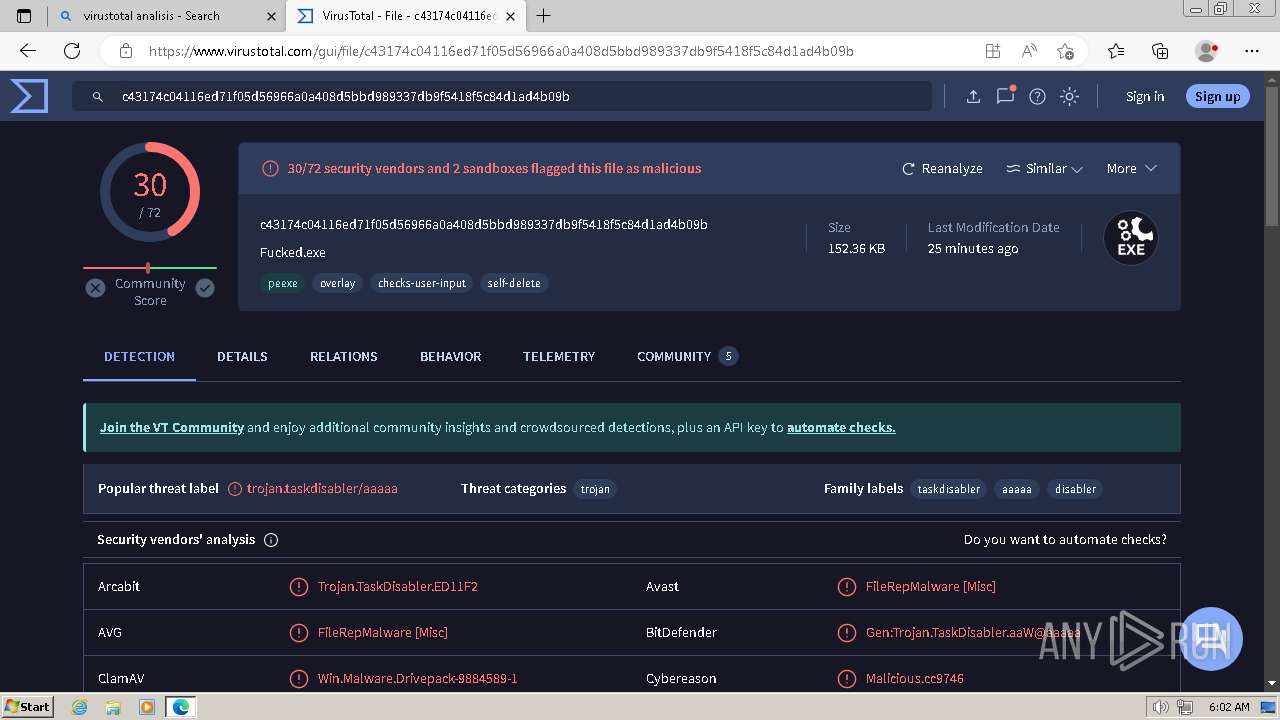Switch to the COMMUNITY tab

pyautogui.click(x=687, y=357)
